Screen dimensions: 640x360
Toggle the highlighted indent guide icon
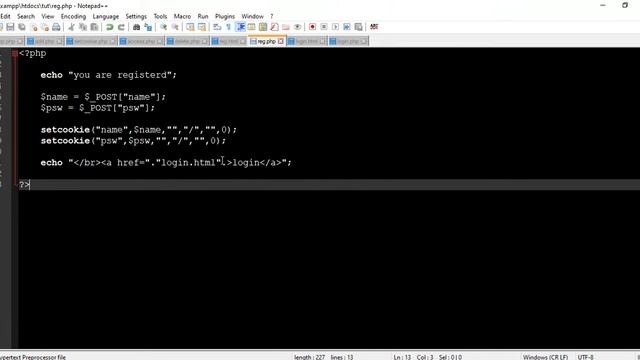[240, 27]
